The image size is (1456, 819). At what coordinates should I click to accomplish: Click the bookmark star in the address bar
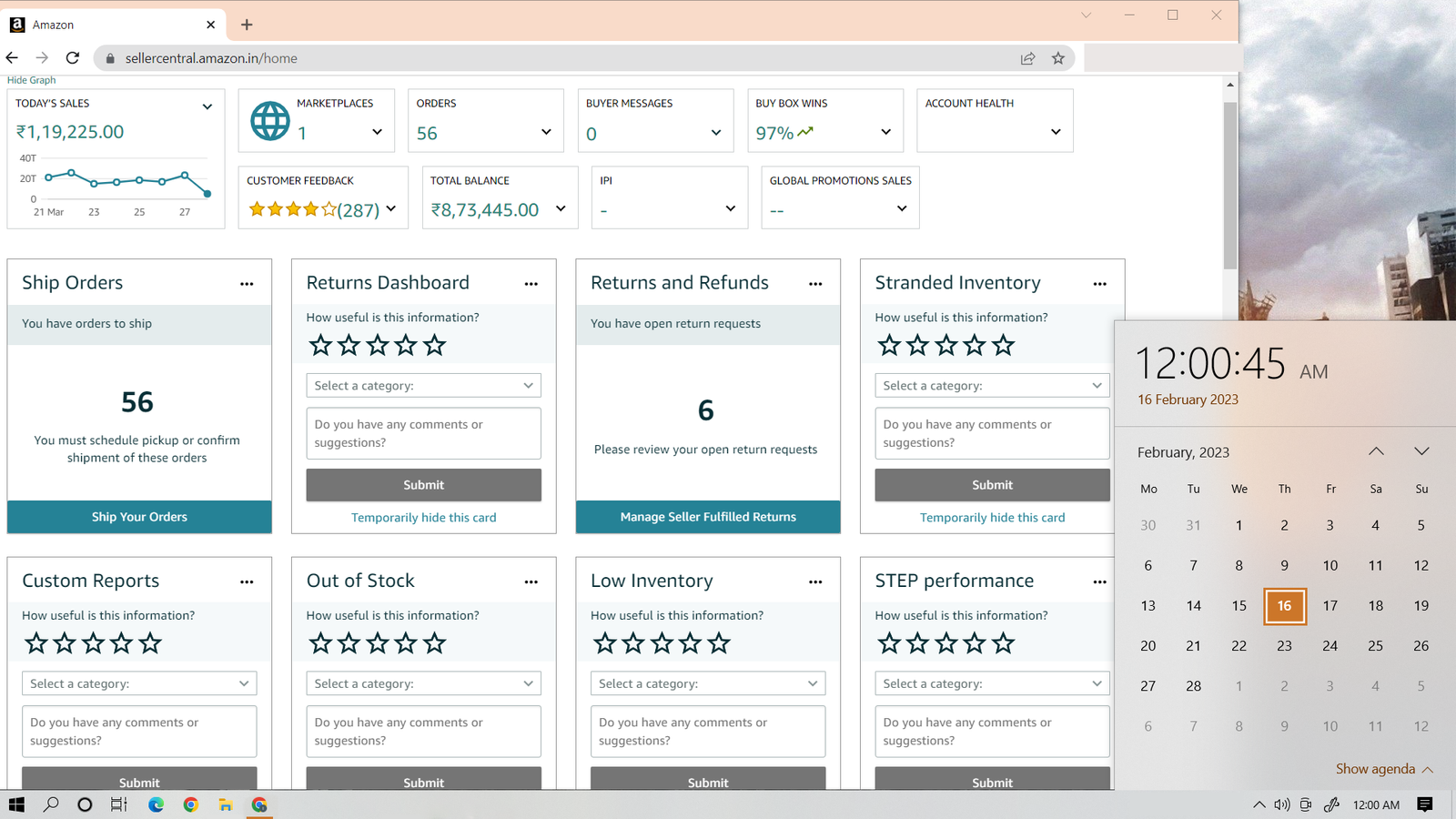[x=1057, y=58]
